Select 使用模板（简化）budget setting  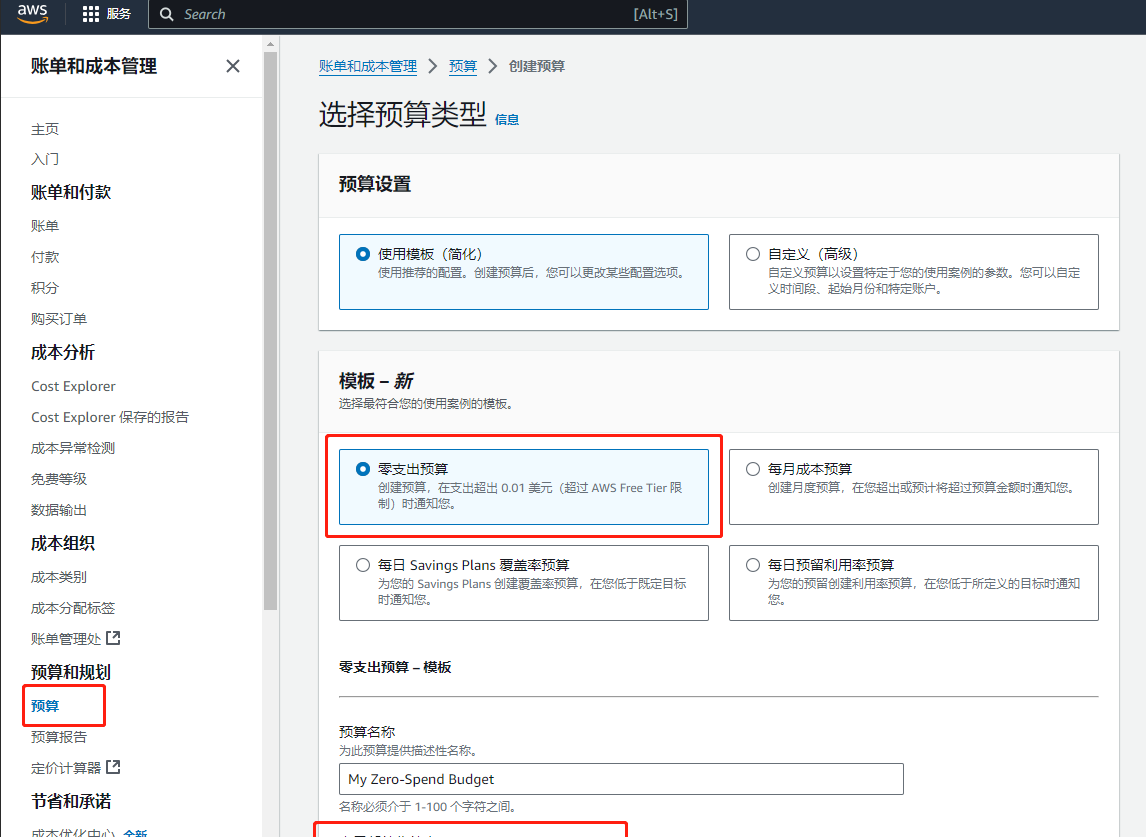(x=362, y=253)
